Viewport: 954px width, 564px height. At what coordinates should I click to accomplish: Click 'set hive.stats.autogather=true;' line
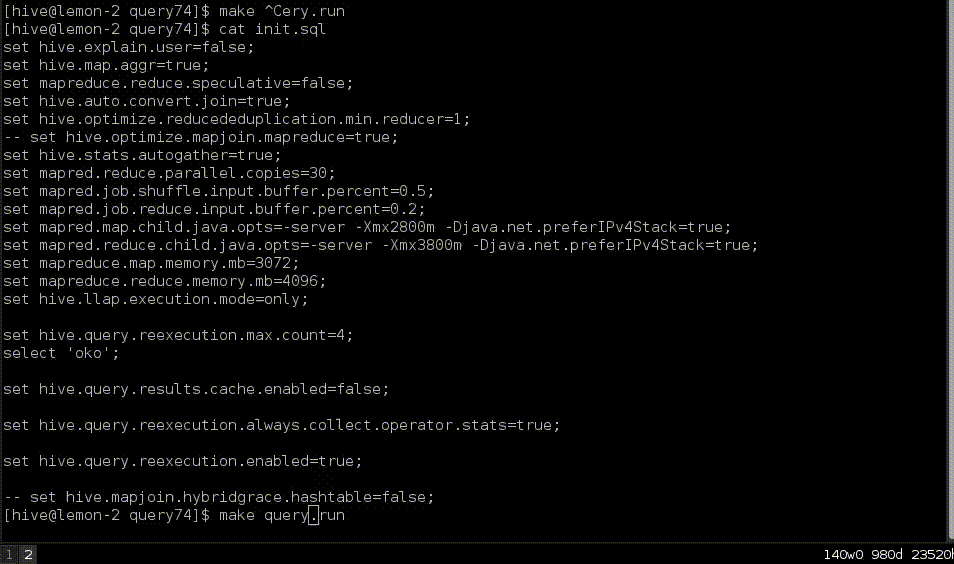[x=142, y=155]
